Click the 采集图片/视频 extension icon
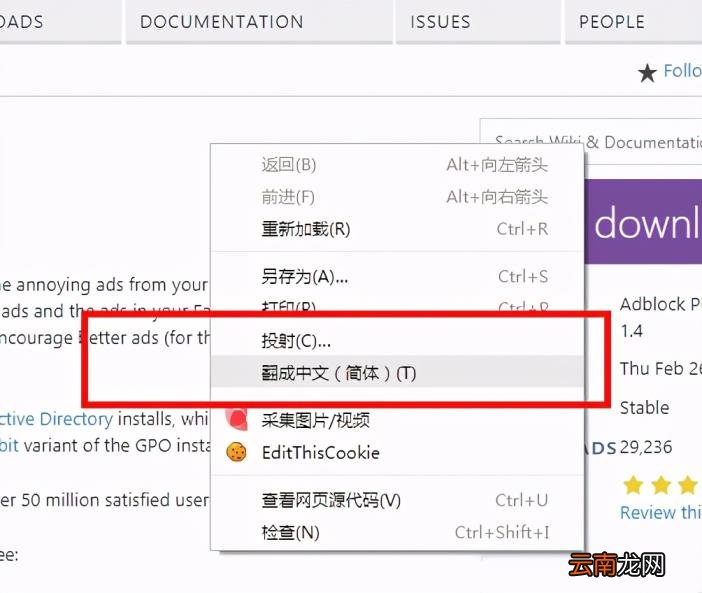Screen dimensions: 702x593 [236, 419]
